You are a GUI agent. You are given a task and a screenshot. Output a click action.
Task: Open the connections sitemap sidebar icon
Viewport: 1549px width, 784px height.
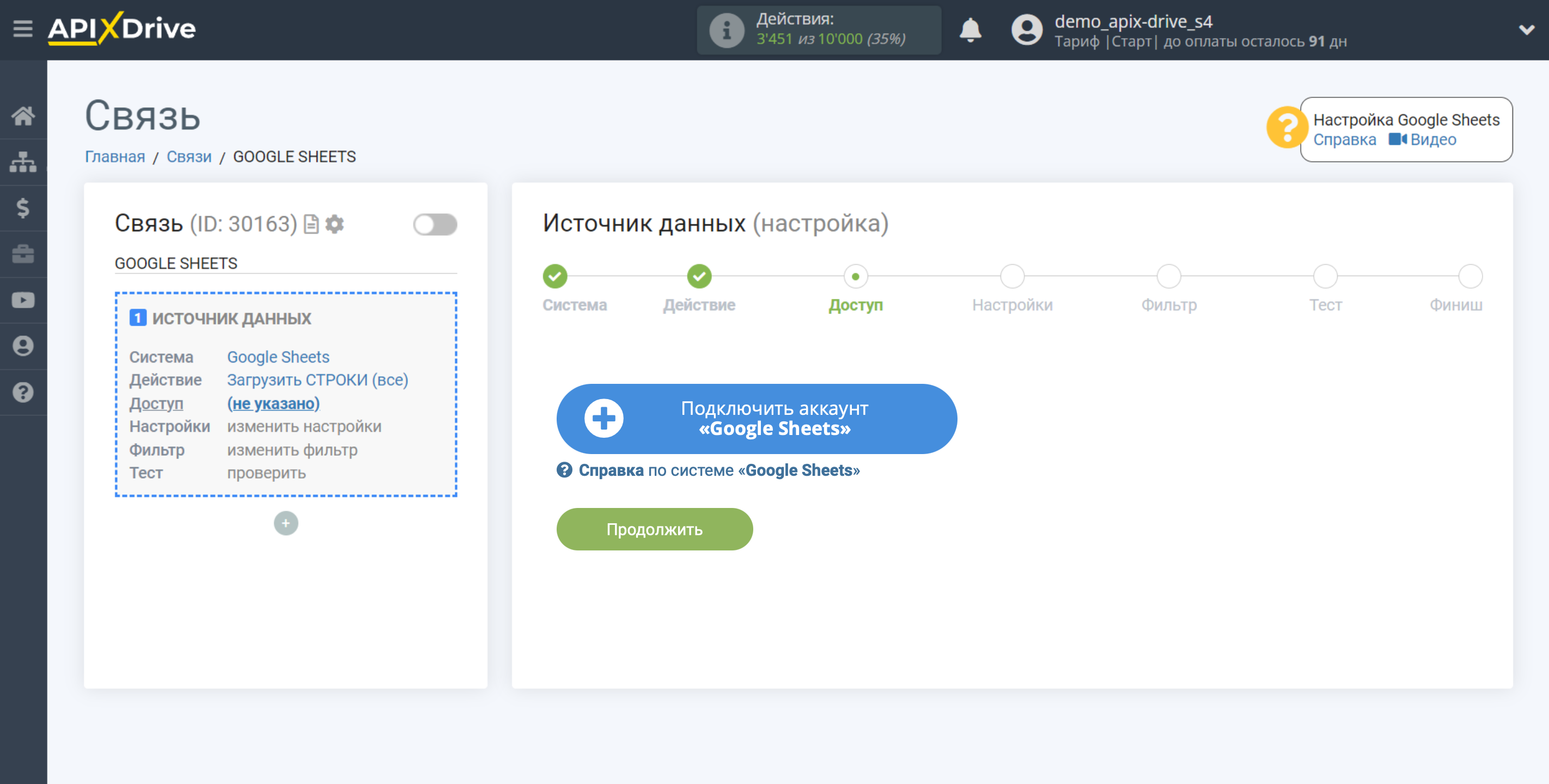pos(23,162)
